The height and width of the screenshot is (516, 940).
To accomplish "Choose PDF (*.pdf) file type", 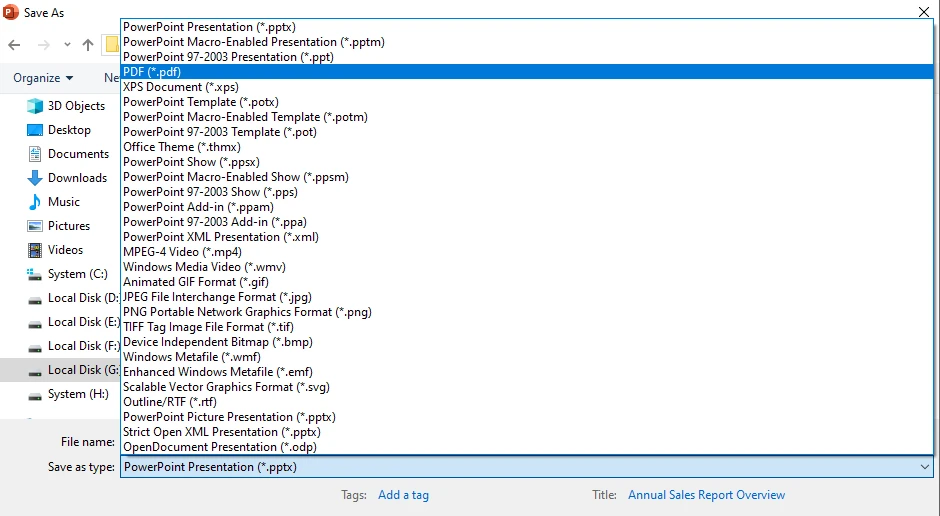I will pyautogui.click(x=527, y=72).
